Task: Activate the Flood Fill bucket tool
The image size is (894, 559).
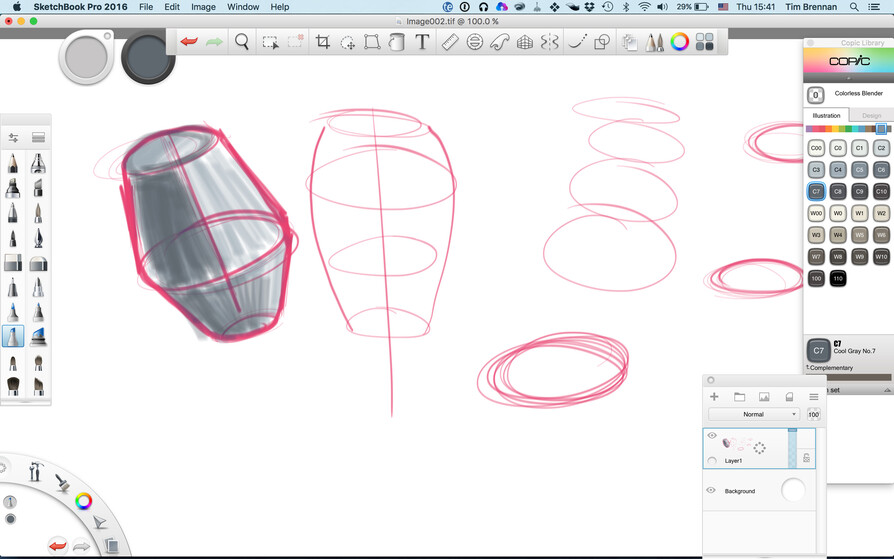Action: click(397, 42)
